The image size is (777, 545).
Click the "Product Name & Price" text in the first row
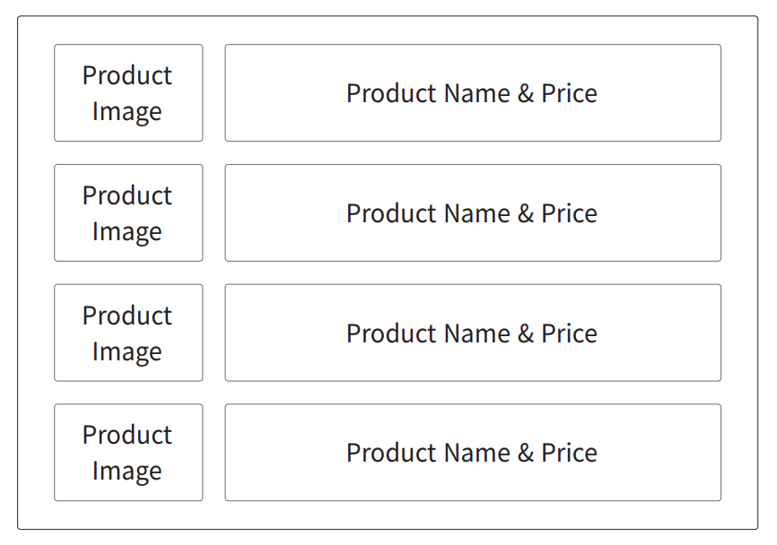(472, 93)
